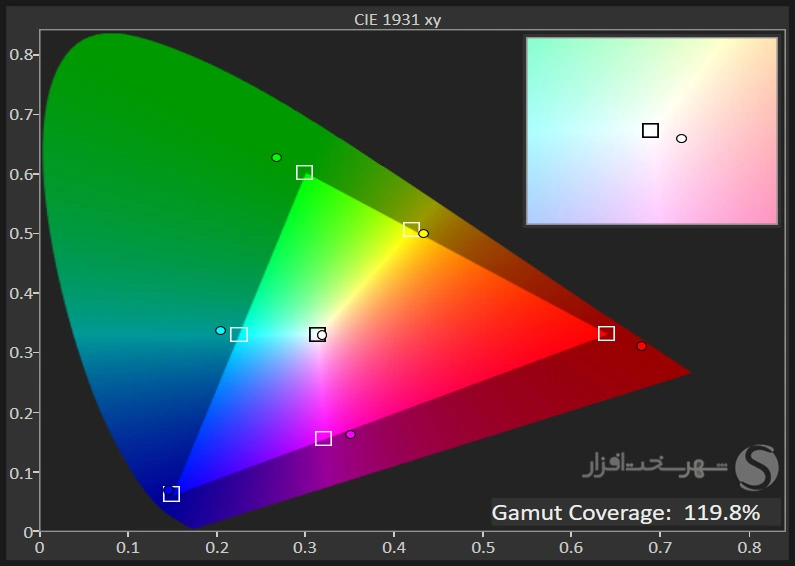The height and width of the screenshot is (566, 795).
Task: Select the yellow measured point circle
Action: coord(423,234)
